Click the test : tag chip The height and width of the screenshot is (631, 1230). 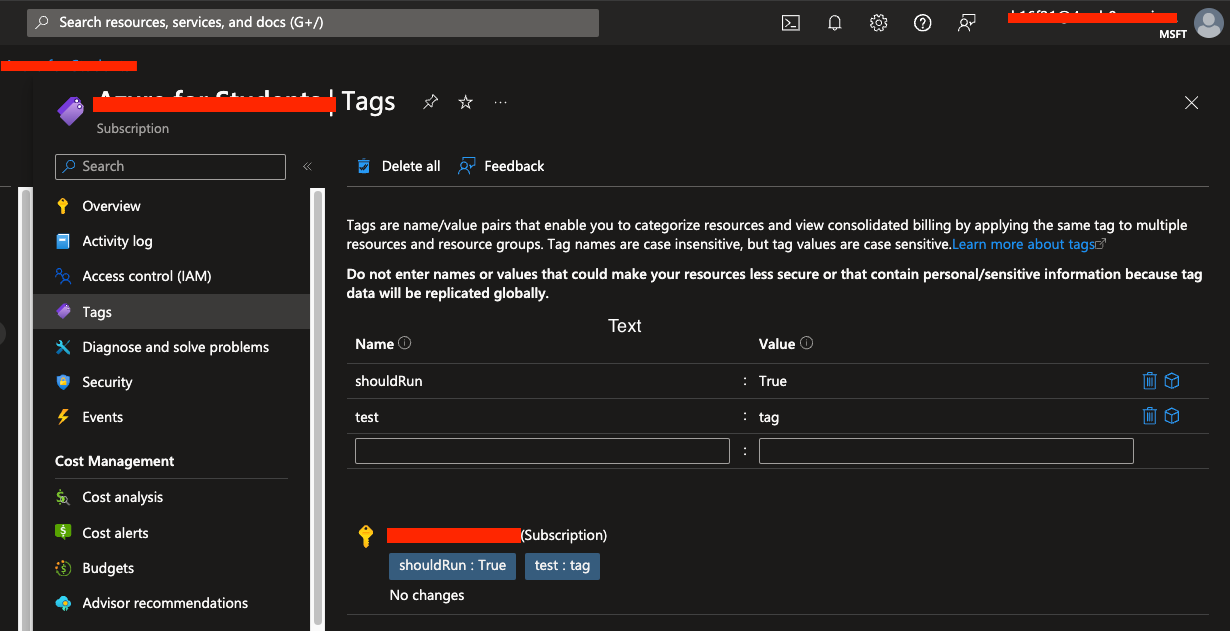[562, 565]
